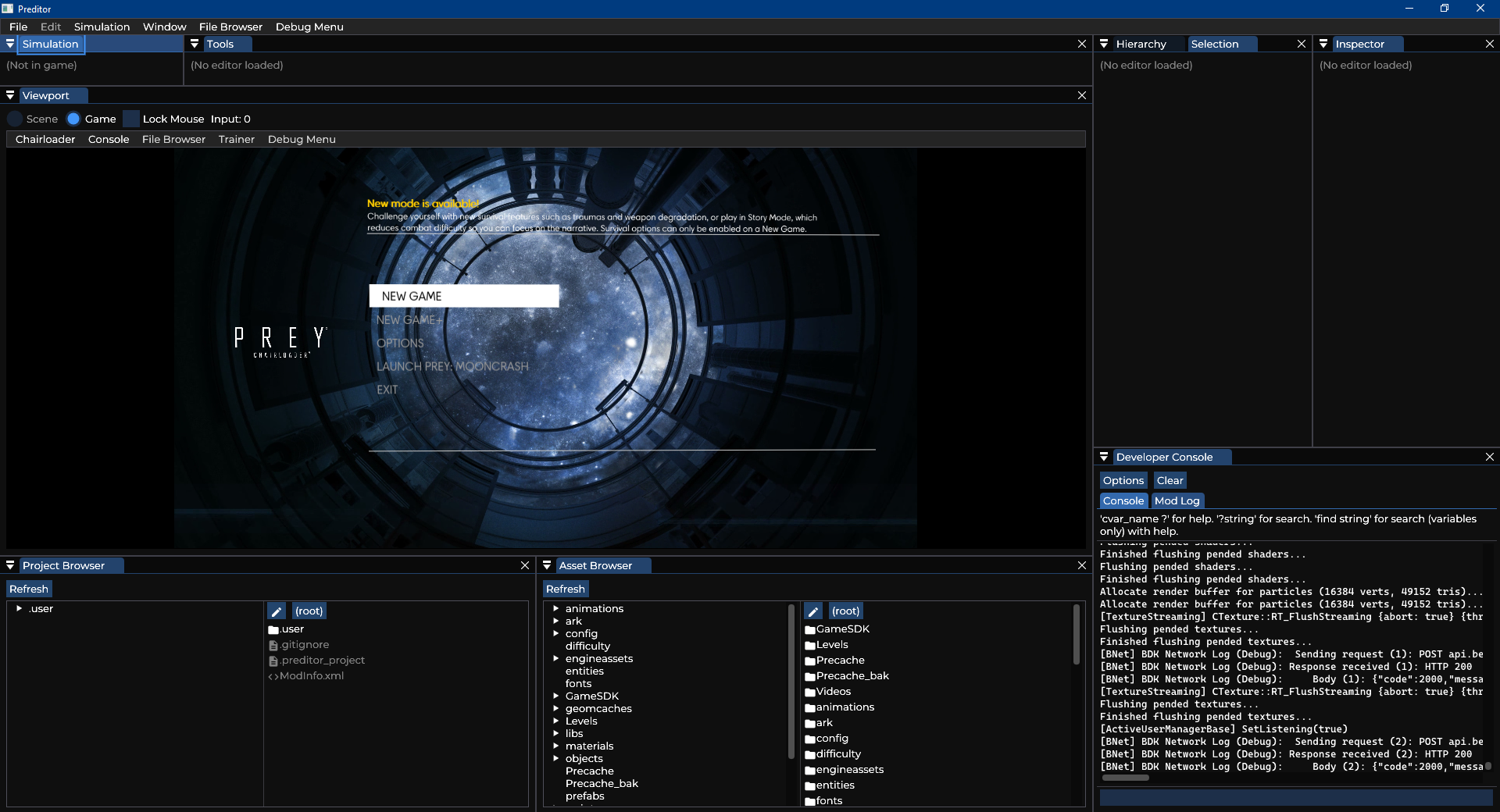Open the Simulation menu in menu bar
Viewport: 1500px width, 812px height.
tap(102, 27)
